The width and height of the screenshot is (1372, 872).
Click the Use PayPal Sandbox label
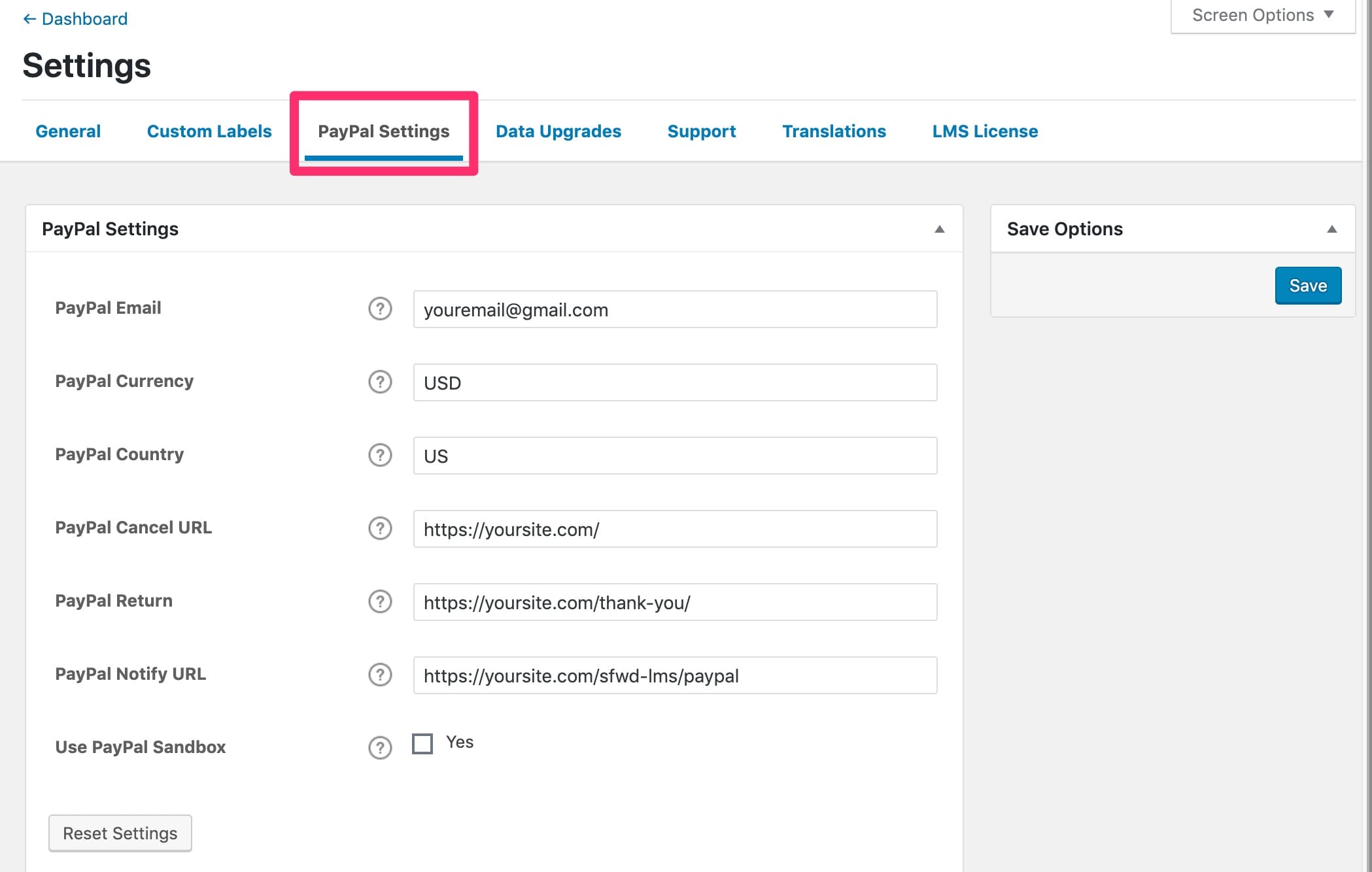[x=141, y=747]
